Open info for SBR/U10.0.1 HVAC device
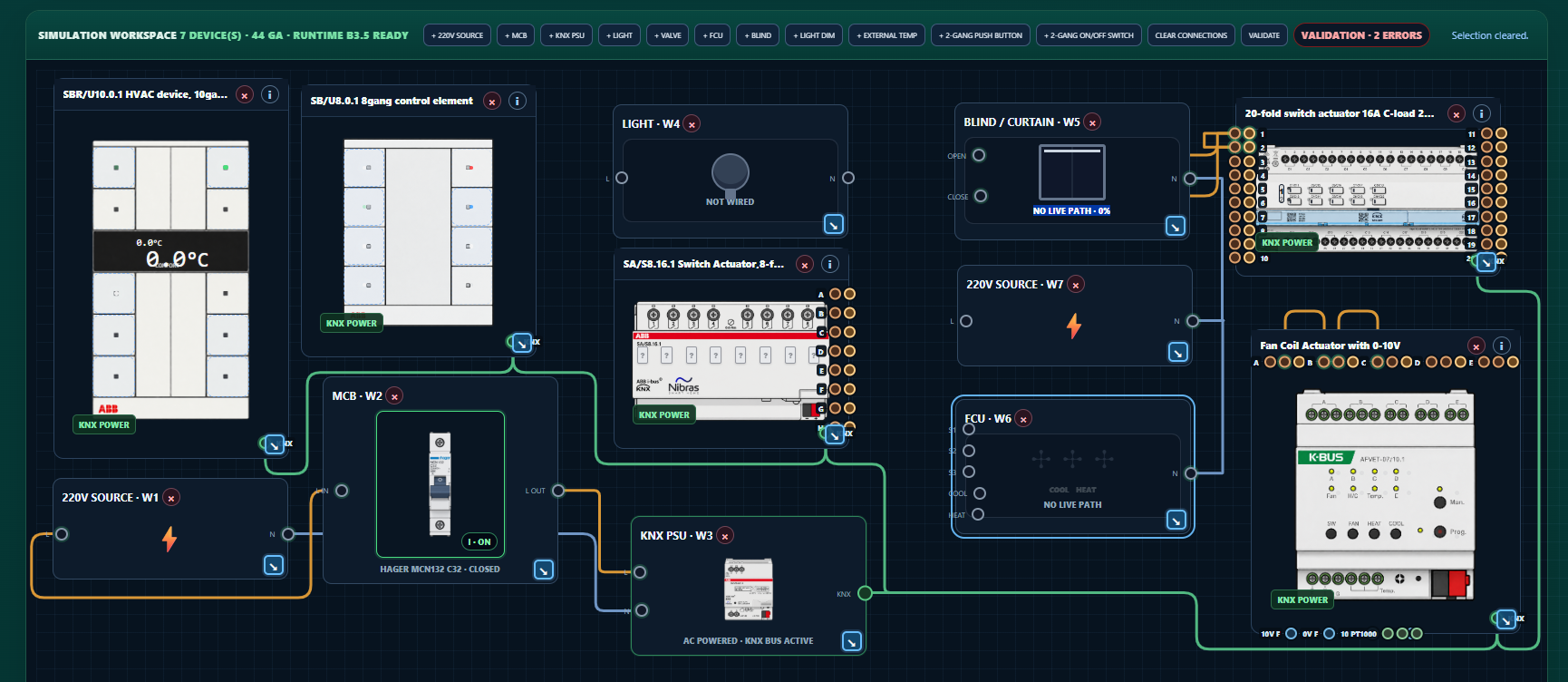This screenshot has width=1568, height=682. [x=270, y=94]
